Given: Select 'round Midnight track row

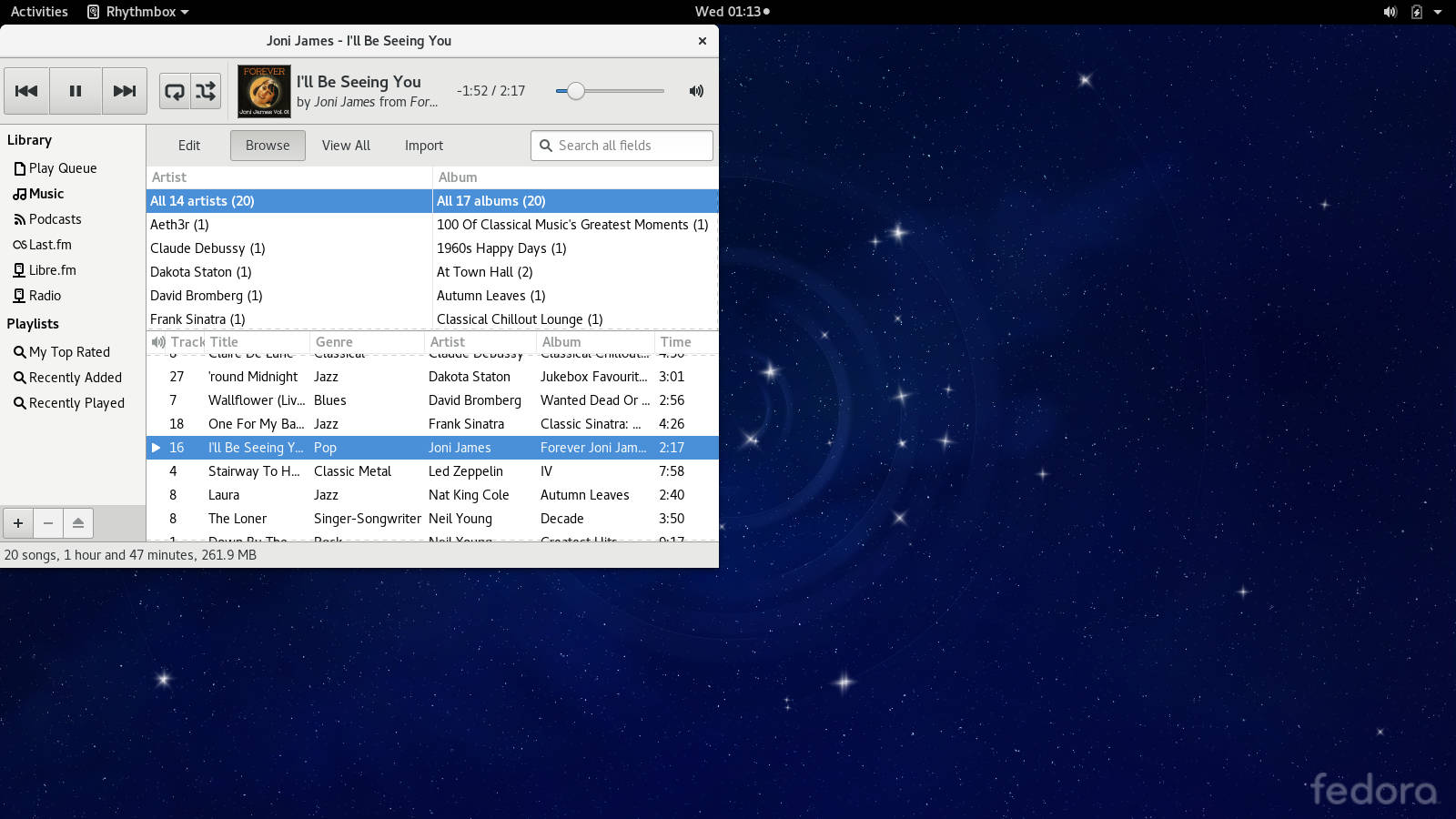Looking at the screenshot, I should [x=432, y=377].
